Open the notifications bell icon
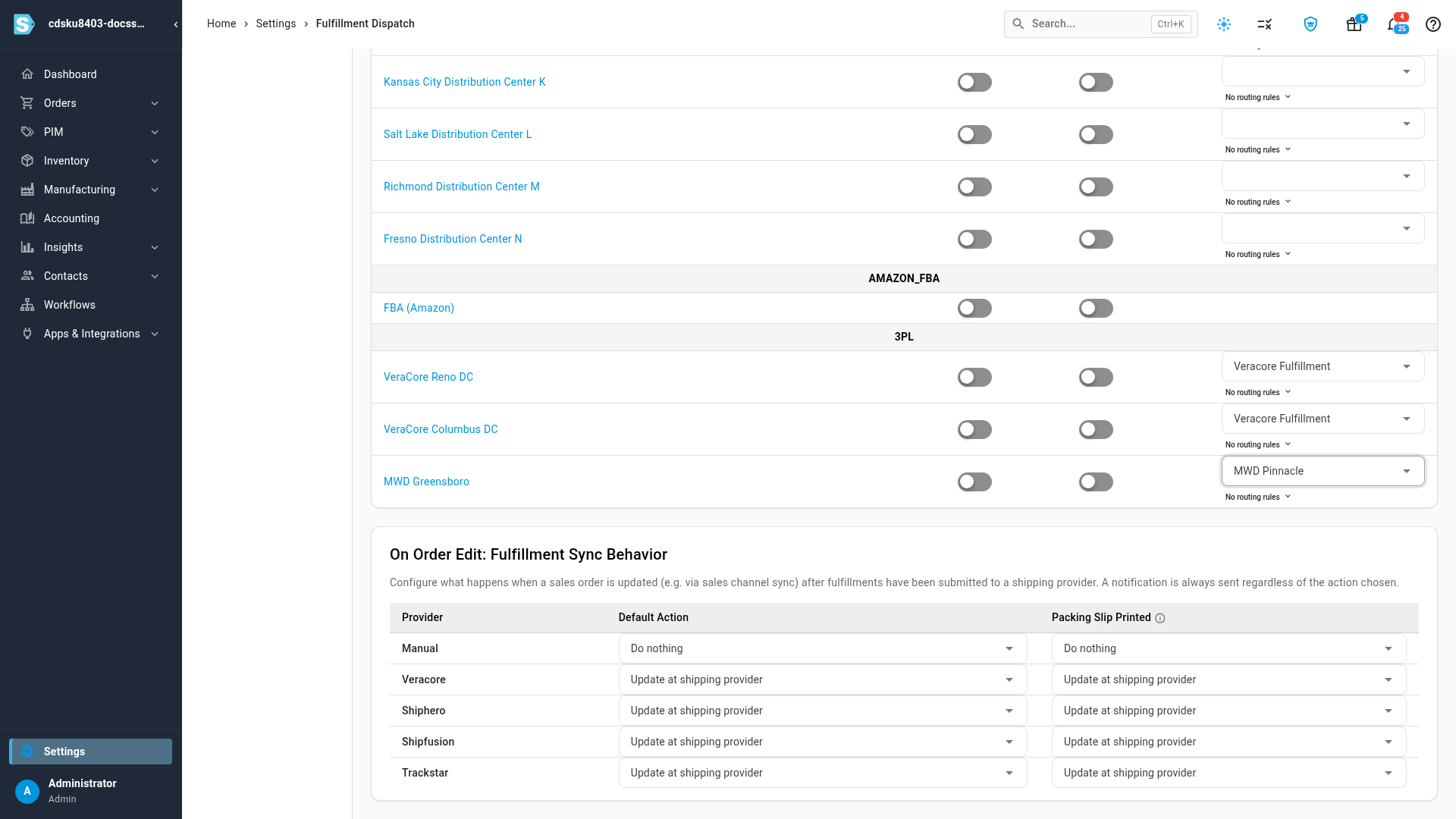The width and height of the screenshot is (1456, 819). pos(1394,24)
